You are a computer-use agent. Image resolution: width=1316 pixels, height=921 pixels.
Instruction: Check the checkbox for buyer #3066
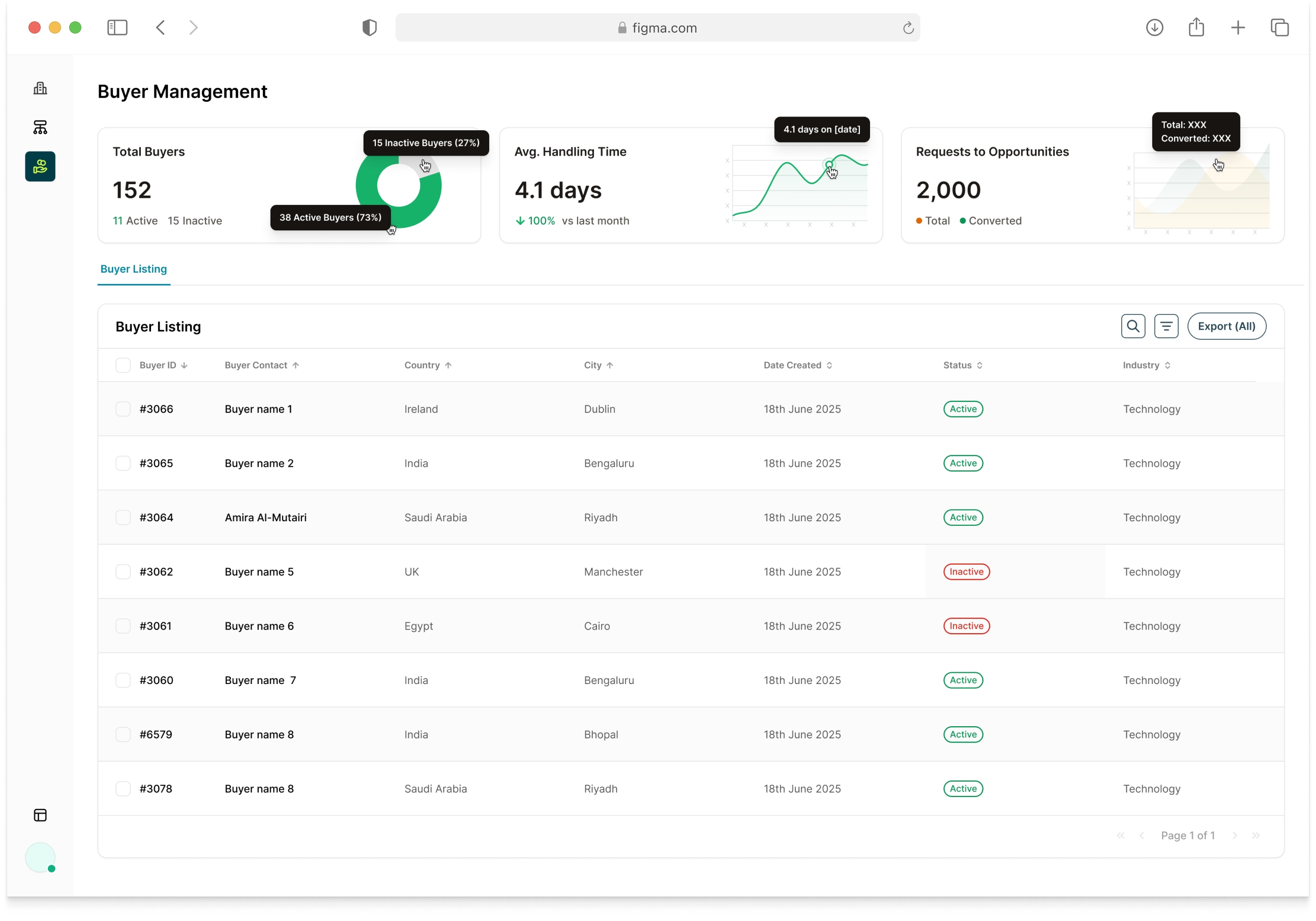pos(123,409)
